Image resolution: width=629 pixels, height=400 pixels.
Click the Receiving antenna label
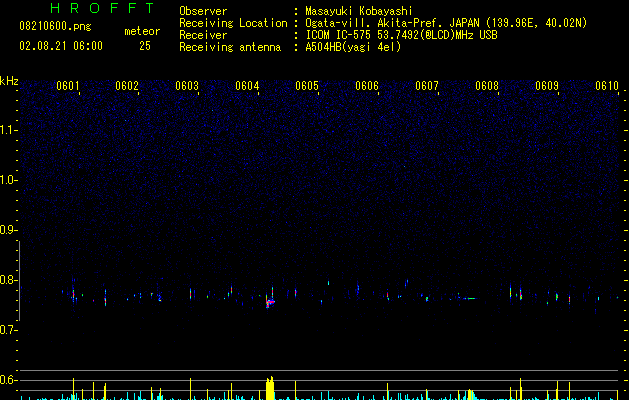tap(230, 47)
